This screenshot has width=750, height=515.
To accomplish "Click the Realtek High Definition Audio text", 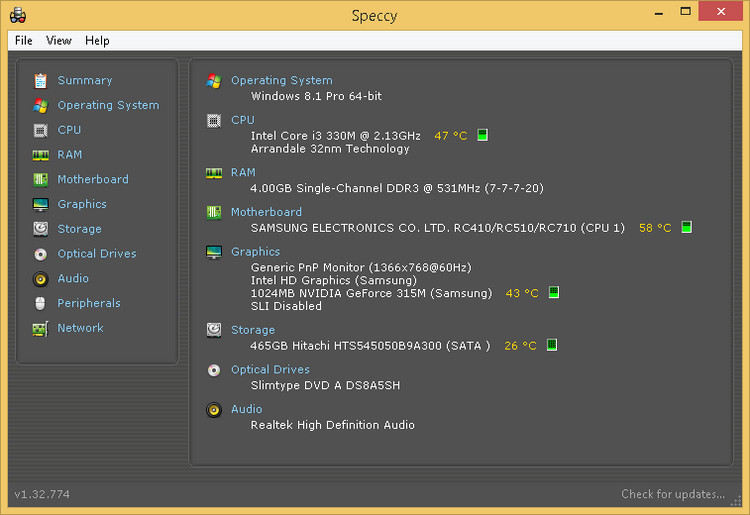I will [332, 425].
